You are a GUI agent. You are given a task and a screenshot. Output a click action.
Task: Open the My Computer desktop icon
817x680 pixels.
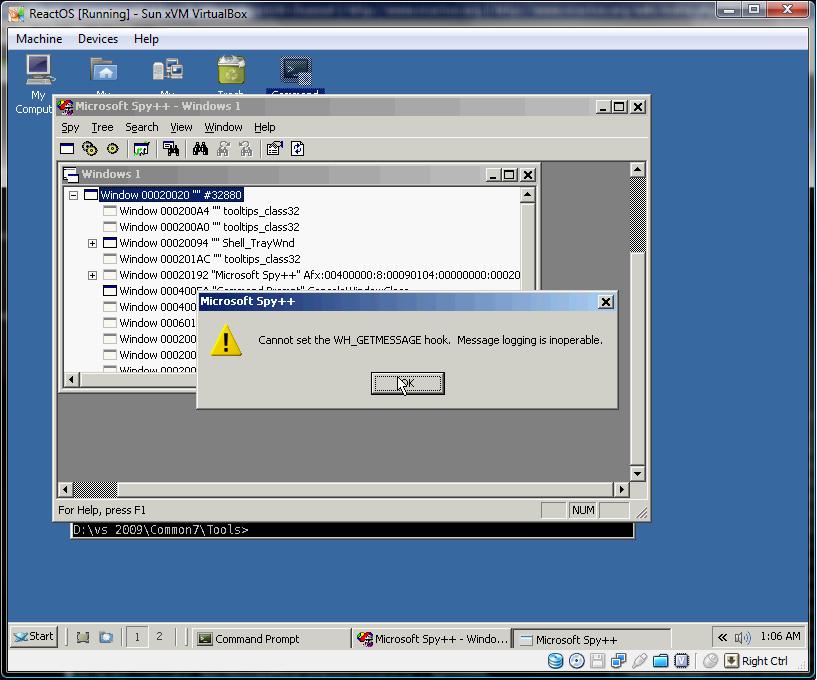pyautogui.click(x=38, y=84)
